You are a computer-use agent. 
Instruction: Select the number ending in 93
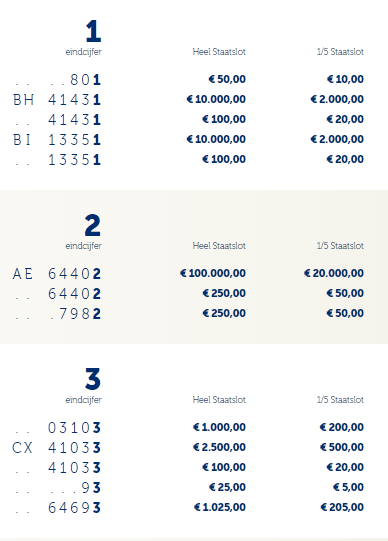coord(91,488)
